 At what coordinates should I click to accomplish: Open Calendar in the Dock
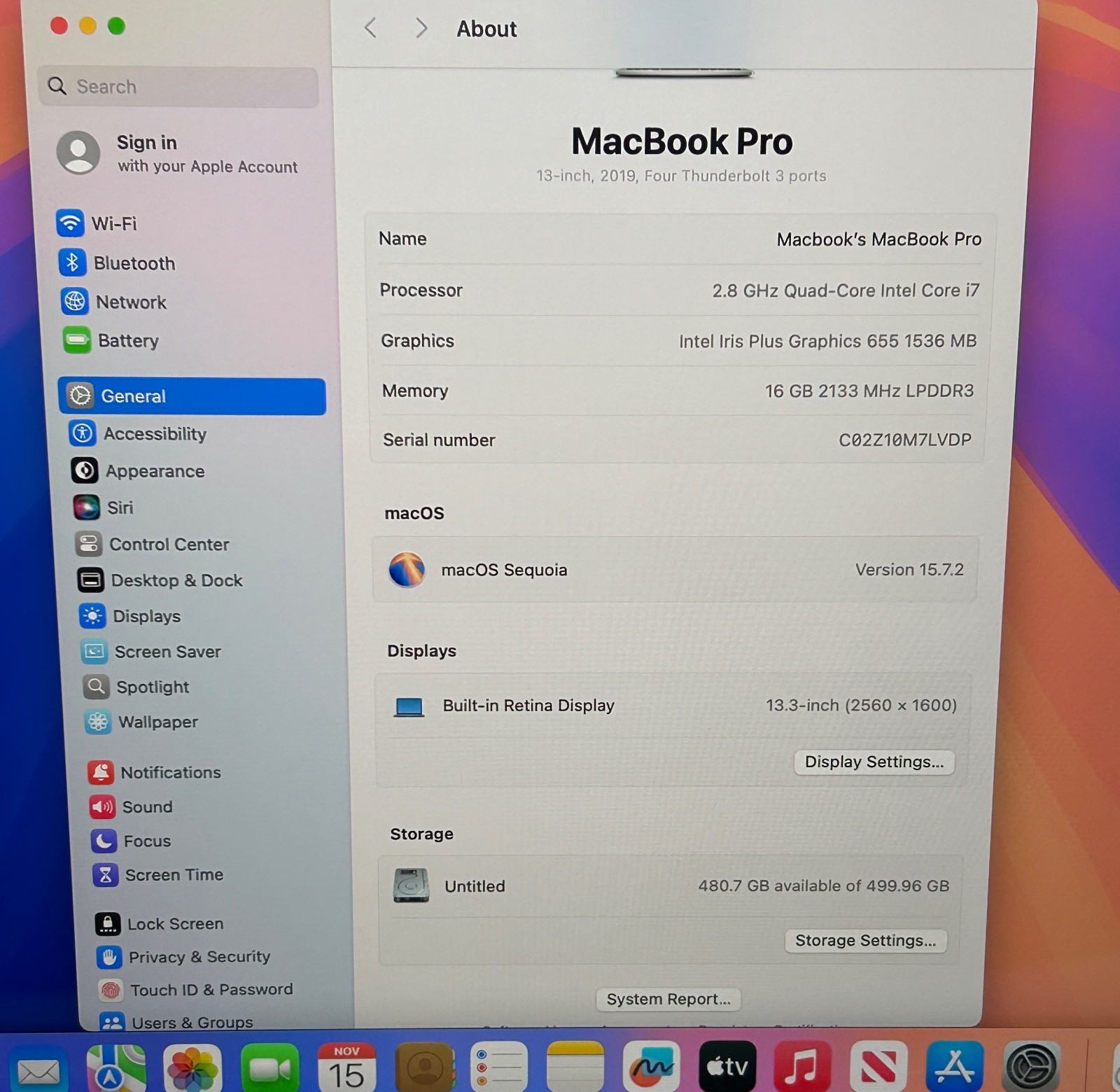tap(347, 1067)
